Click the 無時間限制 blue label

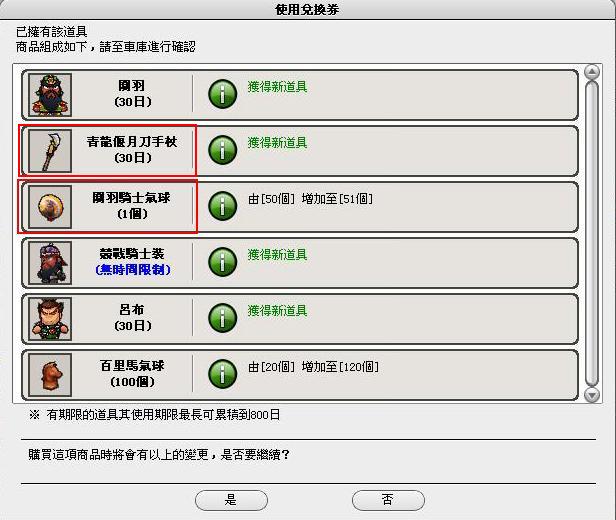pos(133,270)
